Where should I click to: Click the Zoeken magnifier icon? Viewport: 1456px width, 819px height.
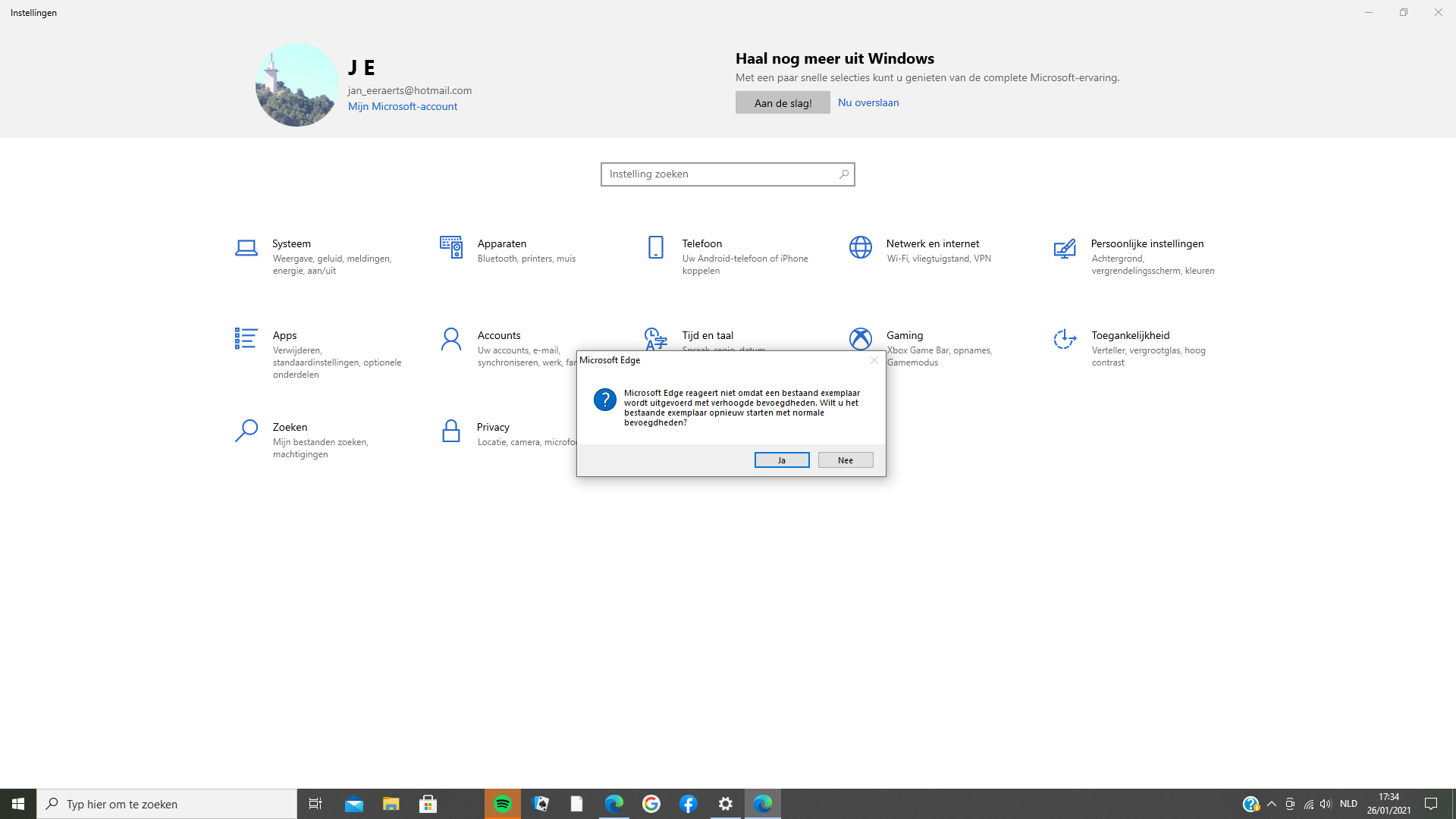[246, 431]
